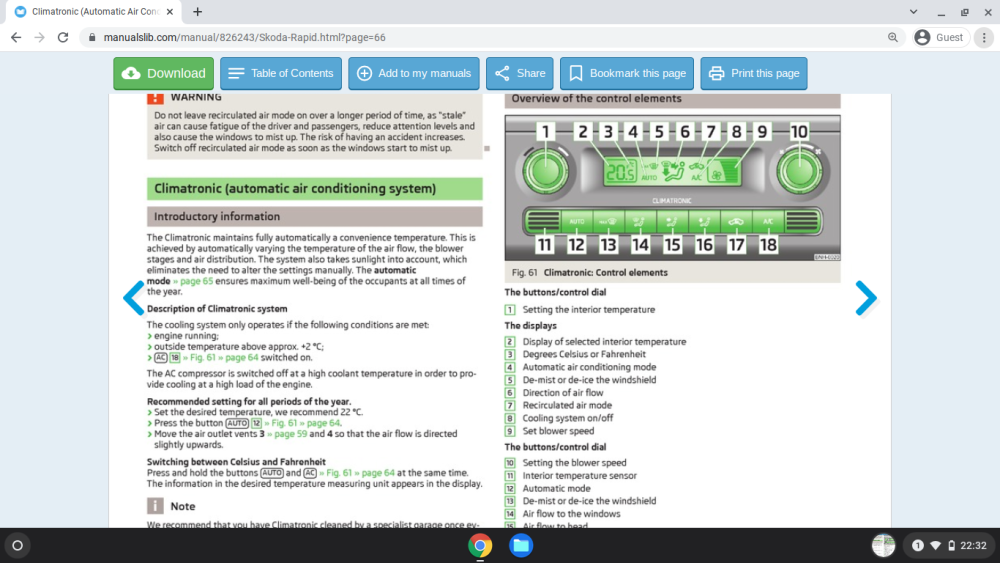Open the Chrome three-dot menu

984,38
